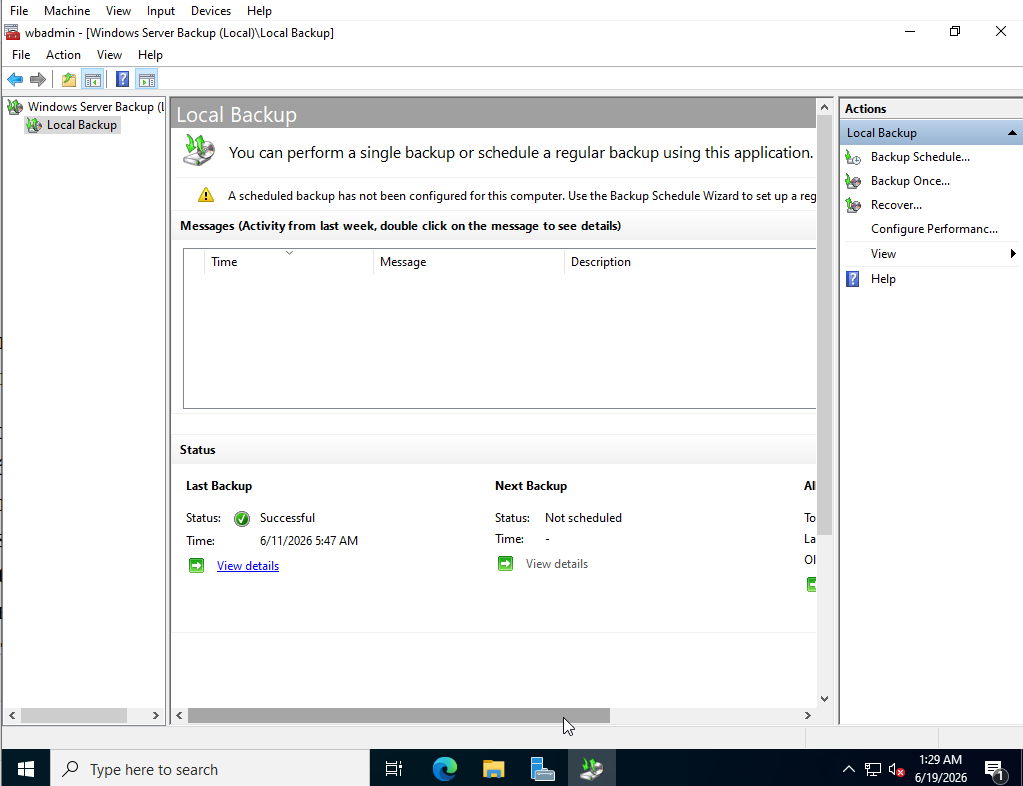Open File Explorer from the taskbar
Viewport: 1023px width, 786px height.
click(x=494, y=770)
